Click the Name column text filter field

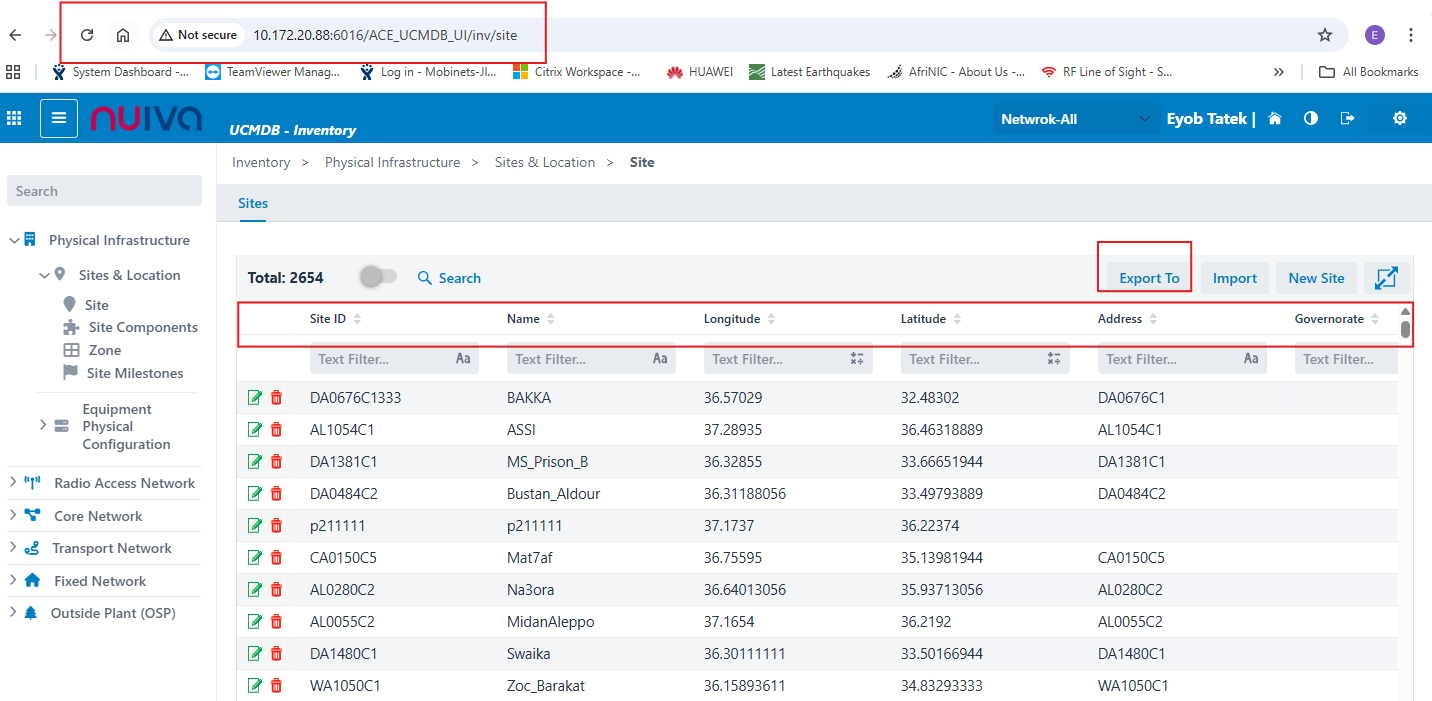[x=580, y=359]
